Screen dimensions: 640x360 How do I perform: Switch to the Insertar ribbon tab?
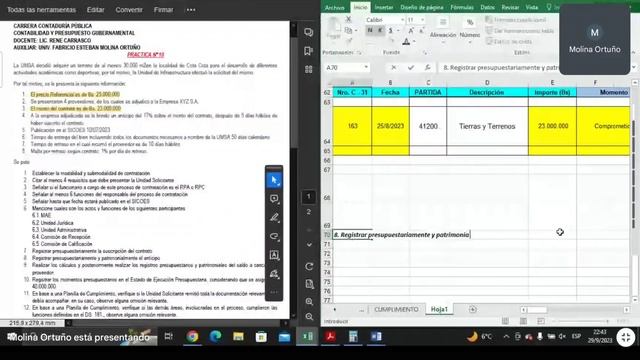point(384,7)
